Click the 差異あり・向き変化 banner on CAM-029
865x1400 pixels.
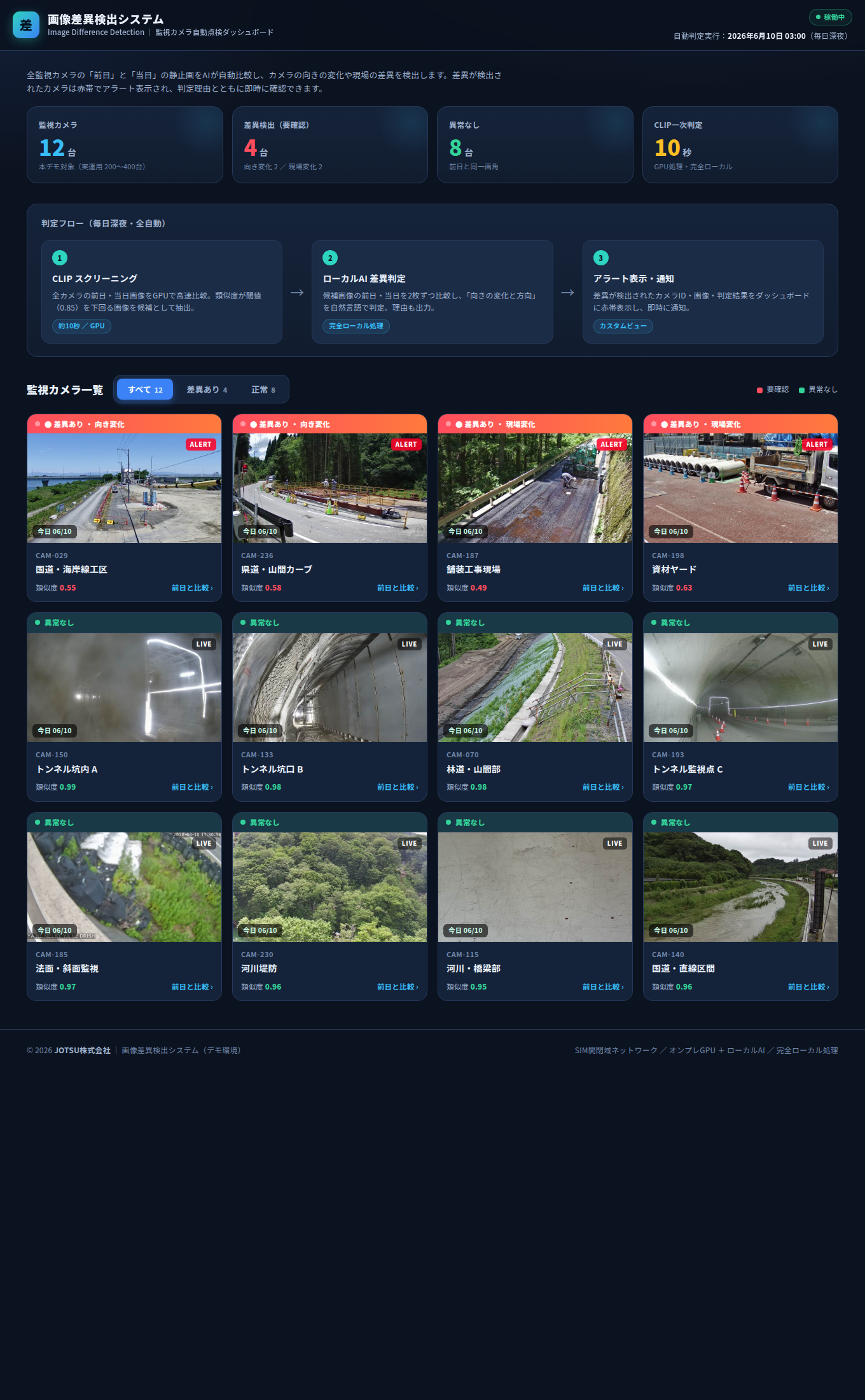coord(124,424)
